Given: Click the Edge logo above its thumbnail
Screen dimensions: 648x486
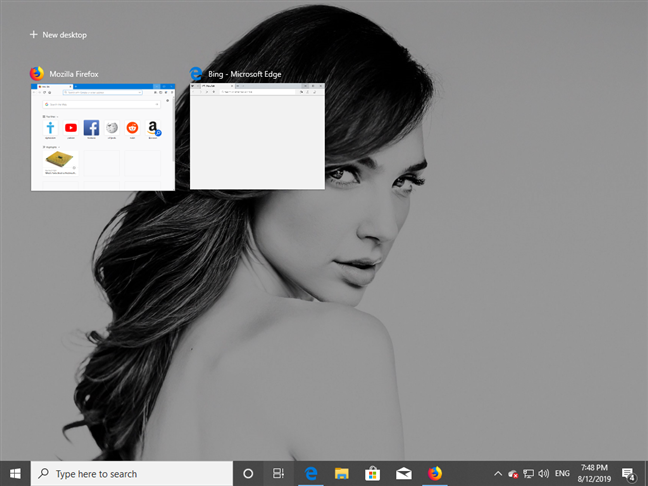Looking at the screenshot, I should (196, 74).
